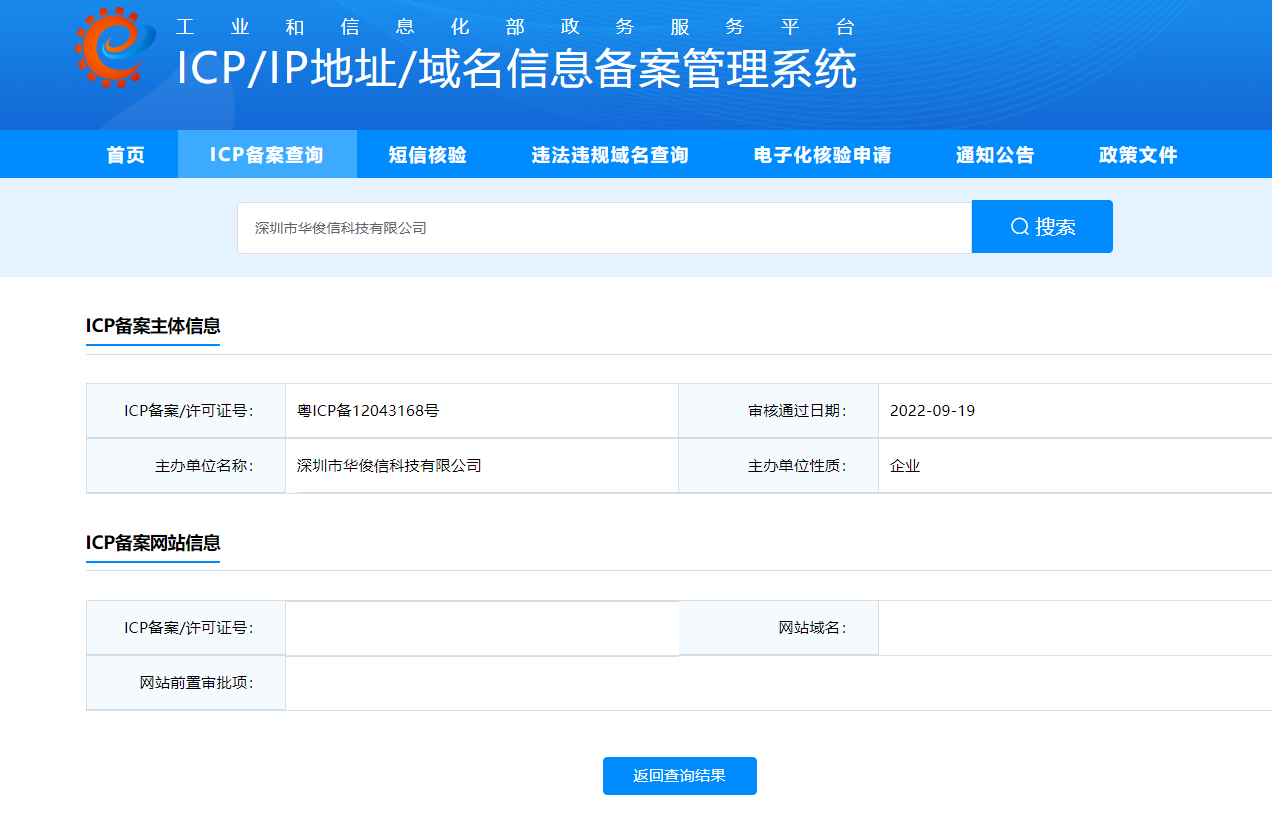Click the ICP备案主体信息 section heading

(153, 326)
